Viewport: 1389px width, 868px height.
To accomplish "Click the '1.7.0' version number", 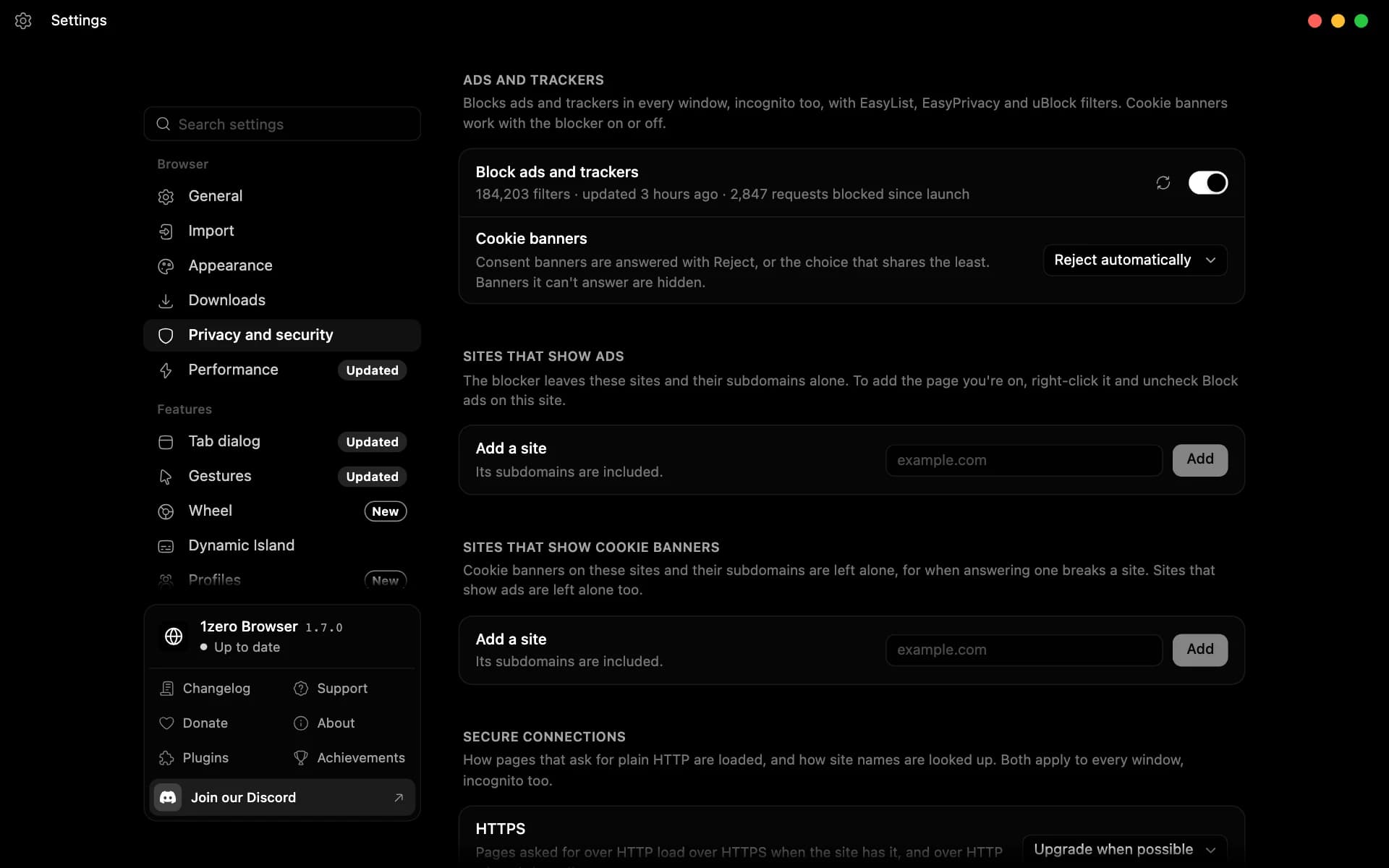I will [x=323, y=628].
